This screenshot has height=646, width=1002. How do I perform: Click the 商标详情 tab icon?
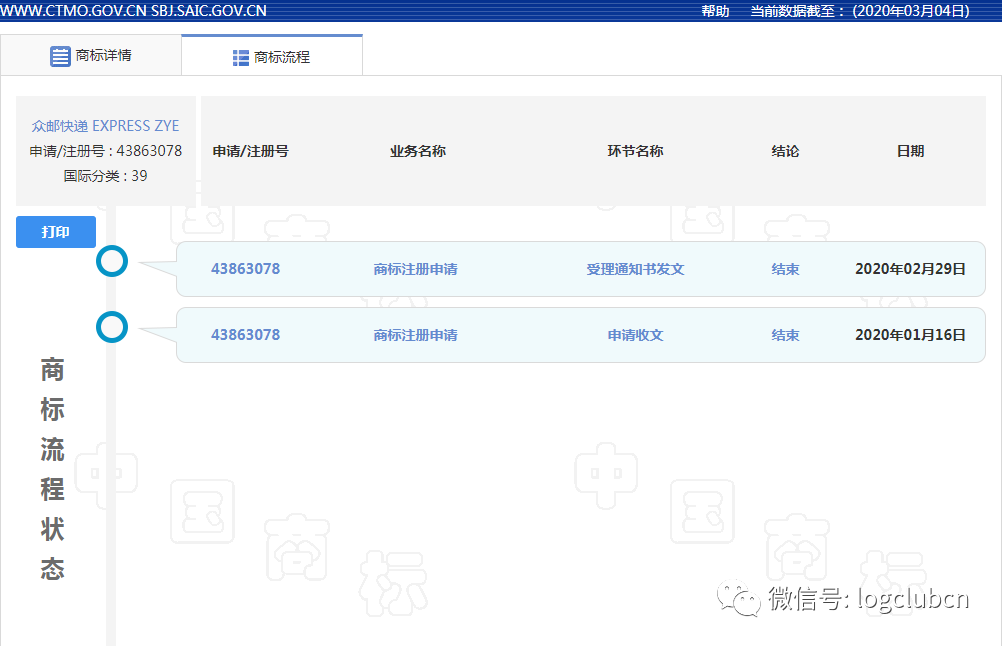pos(60,55)
